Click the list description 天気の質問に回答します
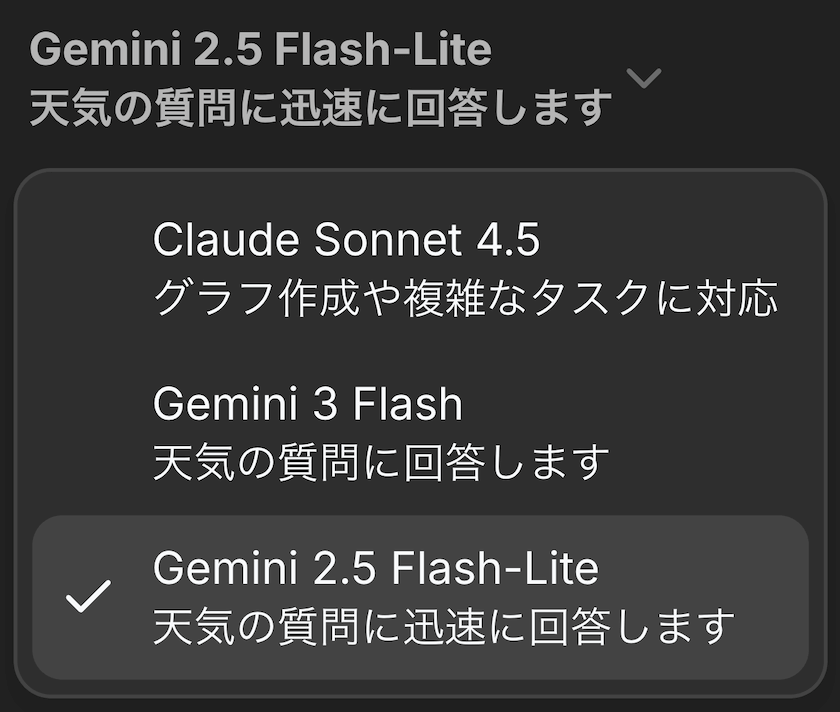The width and height of the screenshot is (840, 712). 381,462
